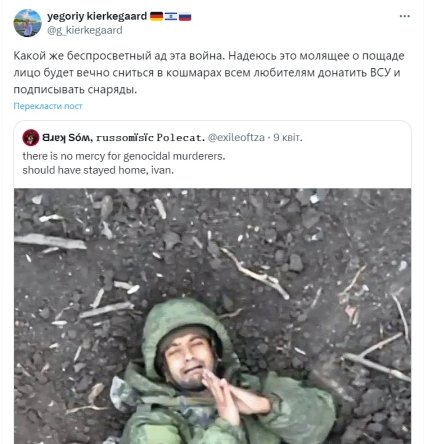Click the quoted author's display name ending in Polecat

coord(123,137)
